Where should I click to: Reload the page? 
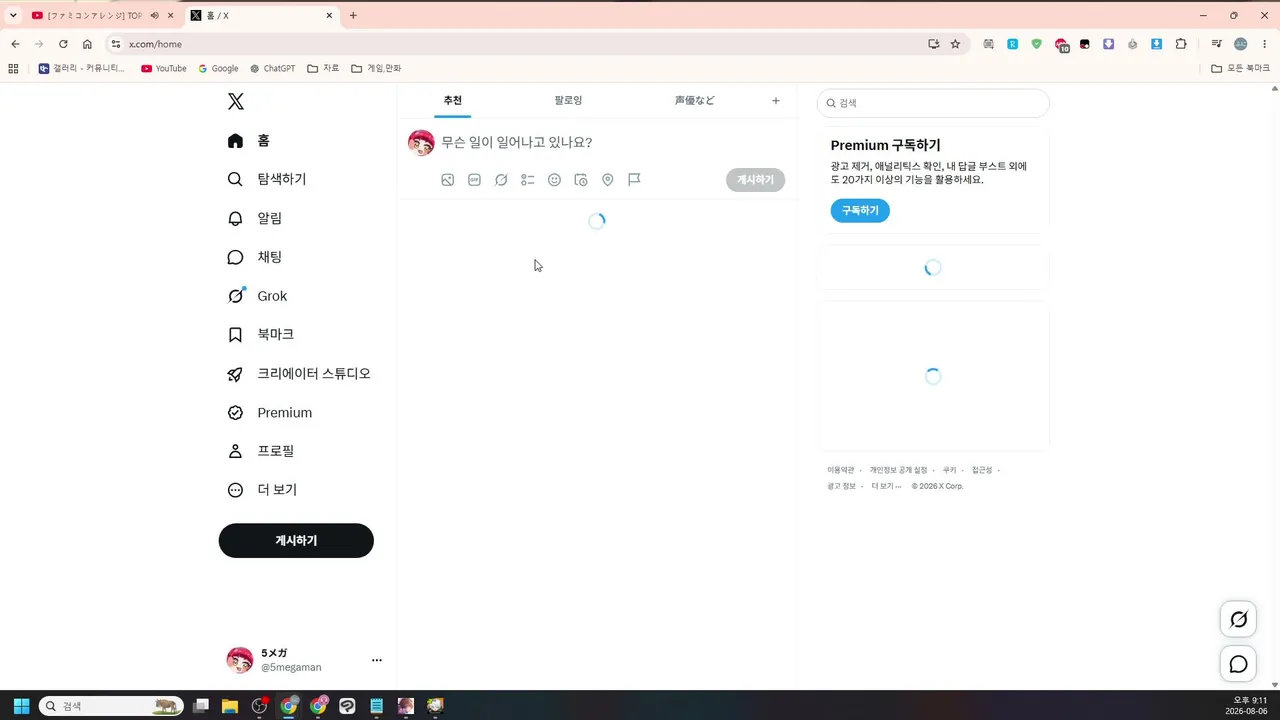click(x=63, y=44)
